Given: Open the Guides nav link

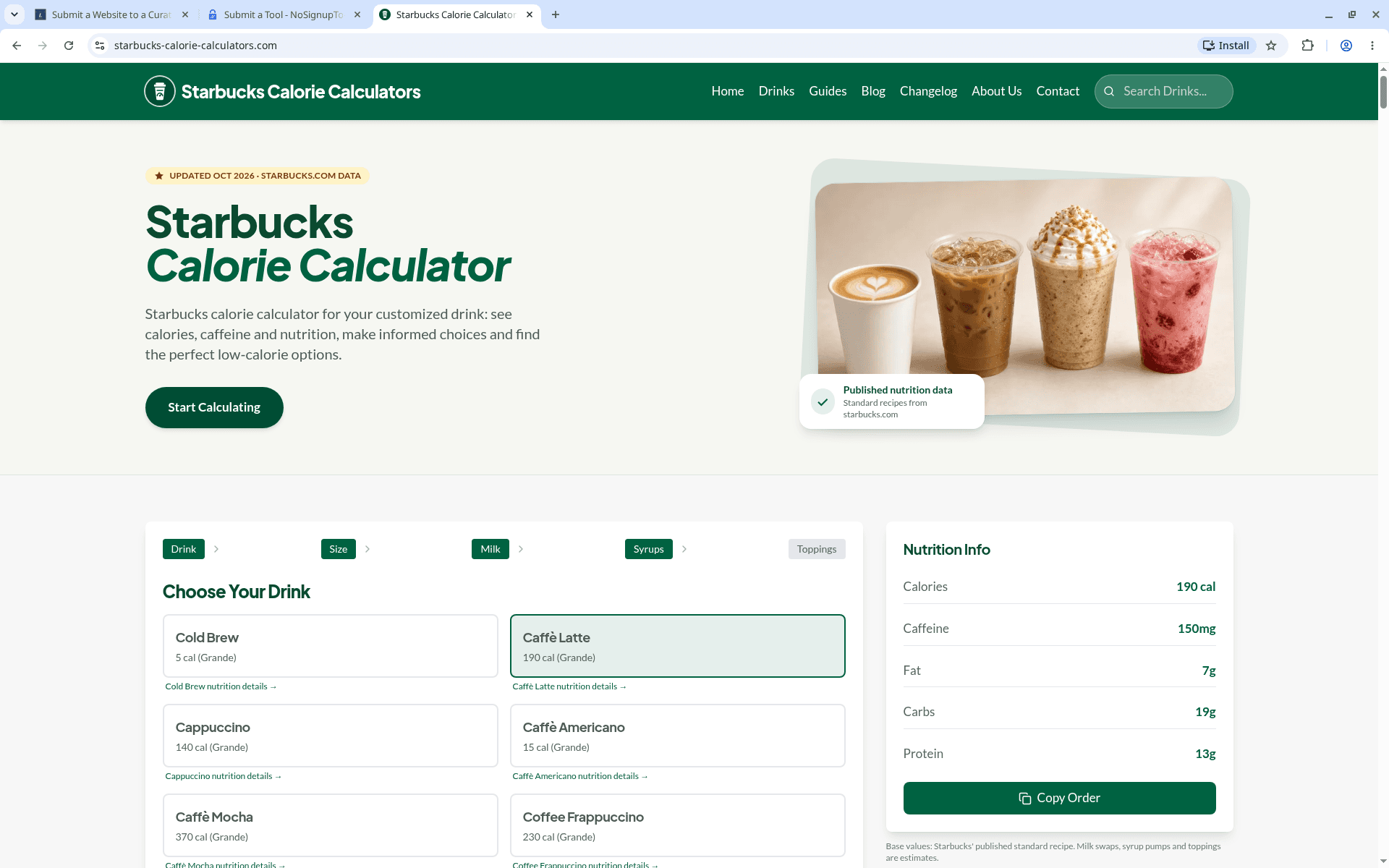Looking at the screenshot, I should click(x=828, y=91).
